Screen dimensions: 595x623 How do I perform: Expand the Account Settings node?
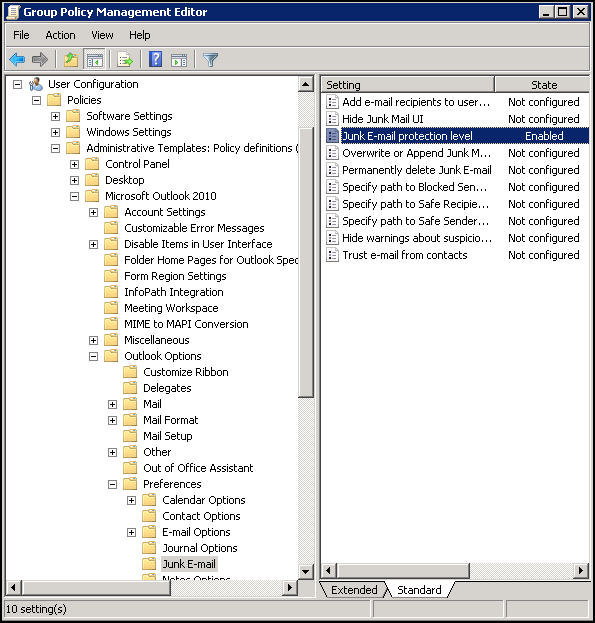click(x=93, y=213)
